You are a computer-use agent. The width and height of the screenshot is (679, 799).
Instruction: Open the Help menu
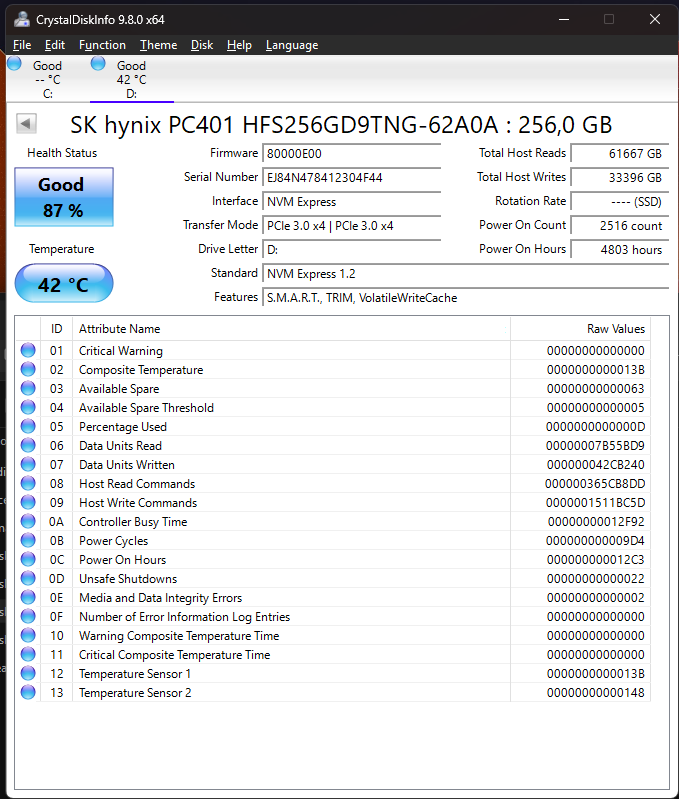239,45
